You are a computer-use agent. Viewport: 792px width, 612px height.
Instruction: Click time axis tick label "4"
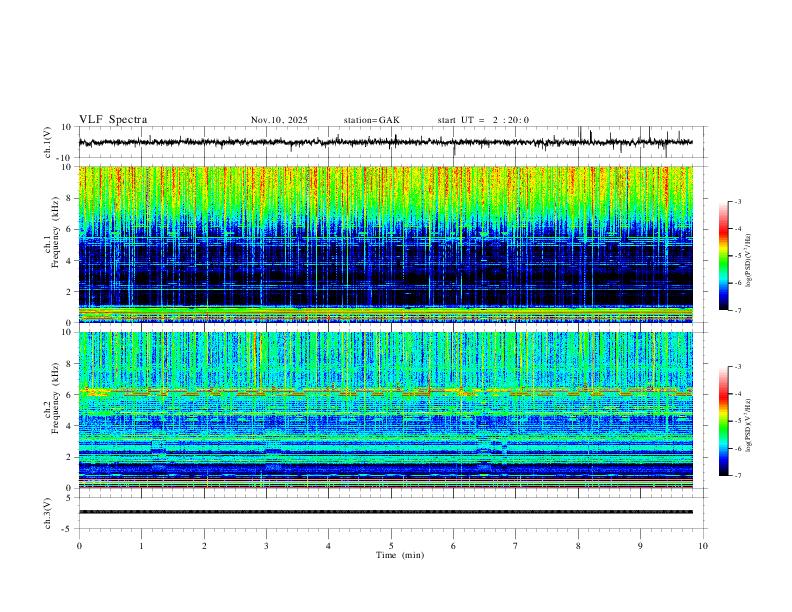pyautogui.click(x=328, y=546)
